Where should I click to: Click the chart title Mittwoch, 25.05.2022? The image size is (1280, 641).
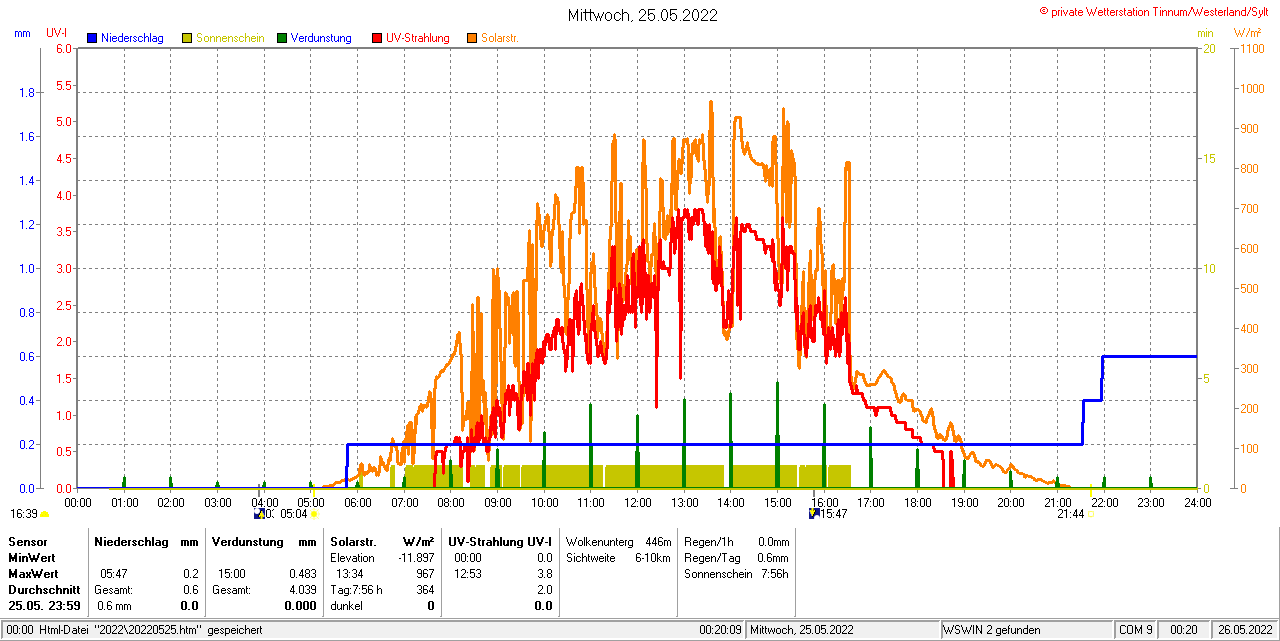[x=642, y=15]
